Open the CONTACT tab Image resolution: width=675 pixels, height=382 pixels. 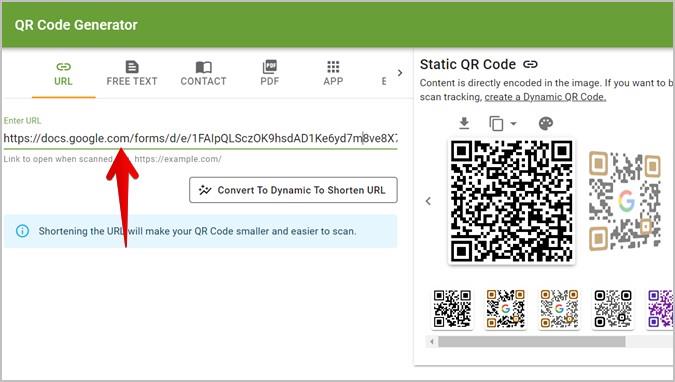click(203, 74)
